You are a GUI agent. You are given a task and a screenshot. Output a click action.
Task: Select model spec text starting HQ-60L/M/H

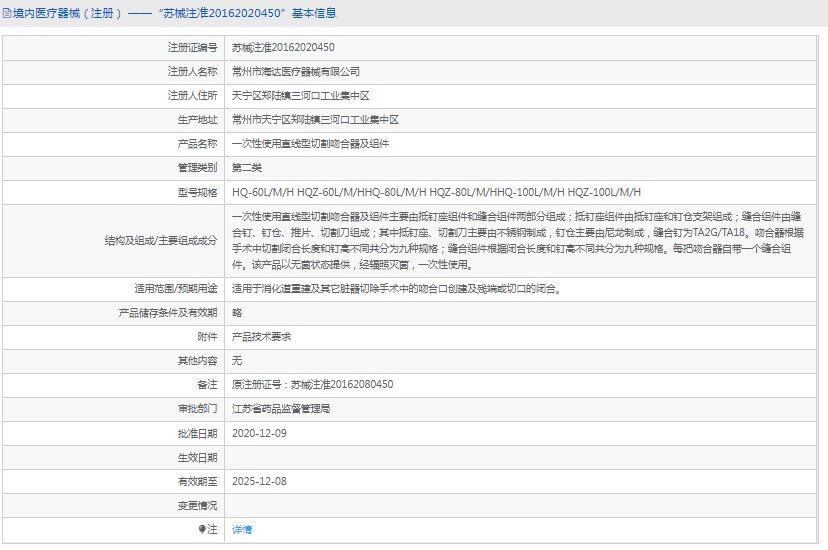pos(436,192)
